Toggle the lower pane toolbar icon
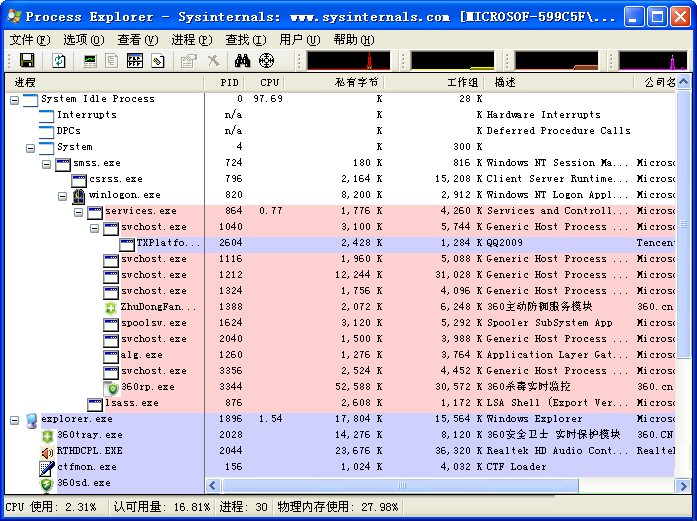This screenshot has width=697, height=521. [135, 61]
